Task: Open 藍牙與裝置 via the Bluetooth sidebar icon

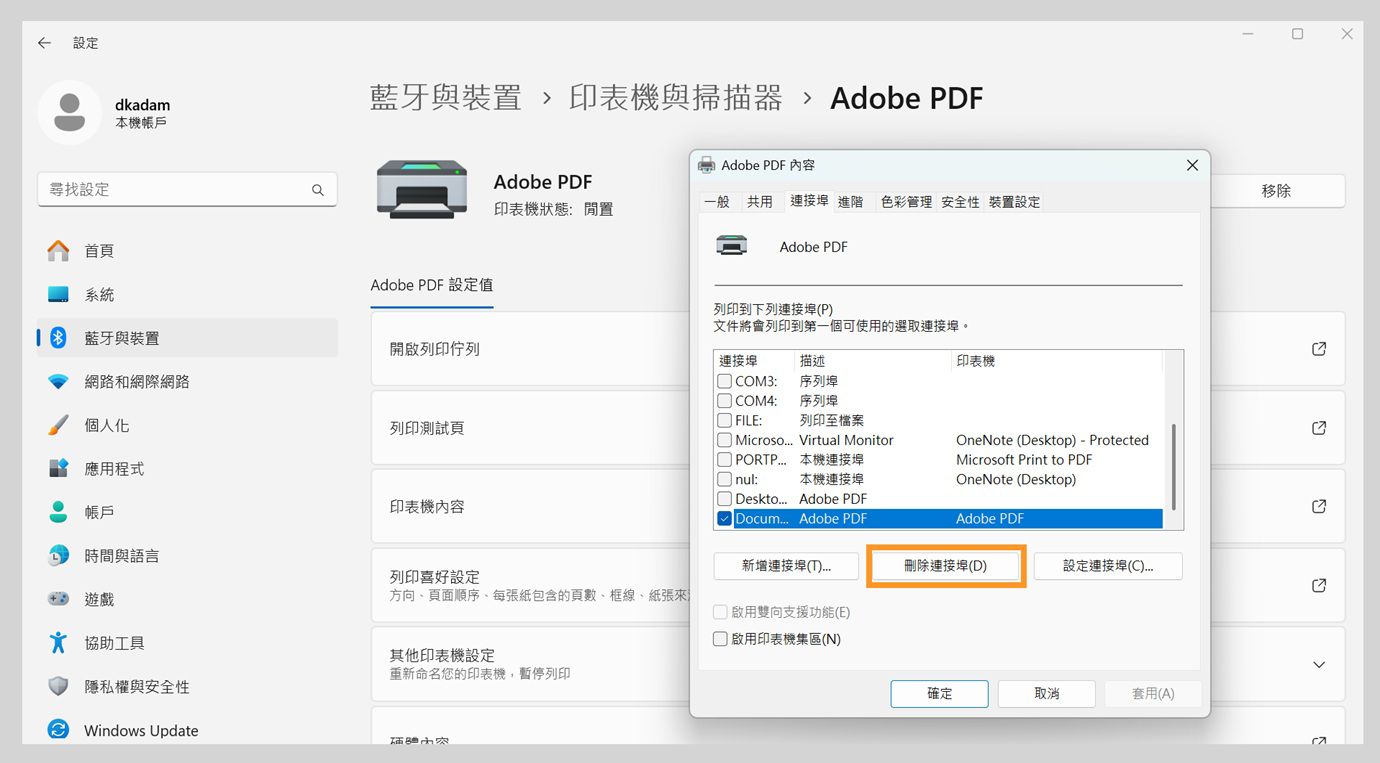Action: [x=57, y=338]
